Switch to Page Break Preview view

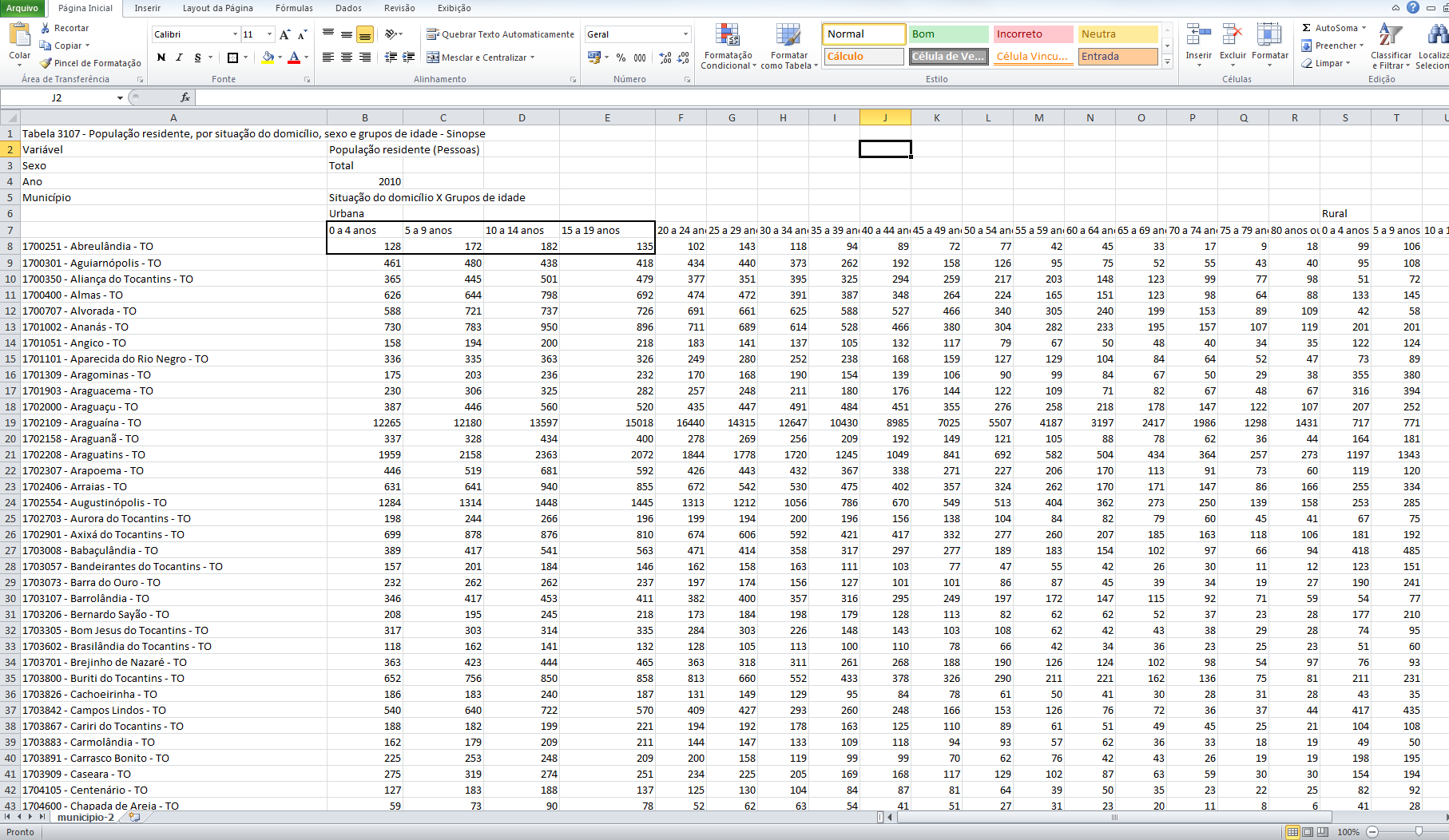[1323, 832]
